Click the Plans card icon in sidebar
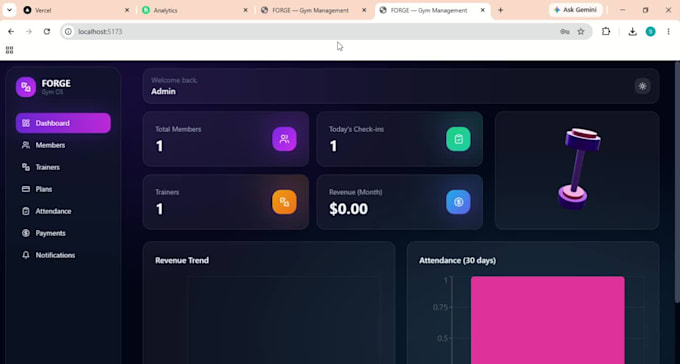Screen dimensions: 680x364 [x=26, y=189]
